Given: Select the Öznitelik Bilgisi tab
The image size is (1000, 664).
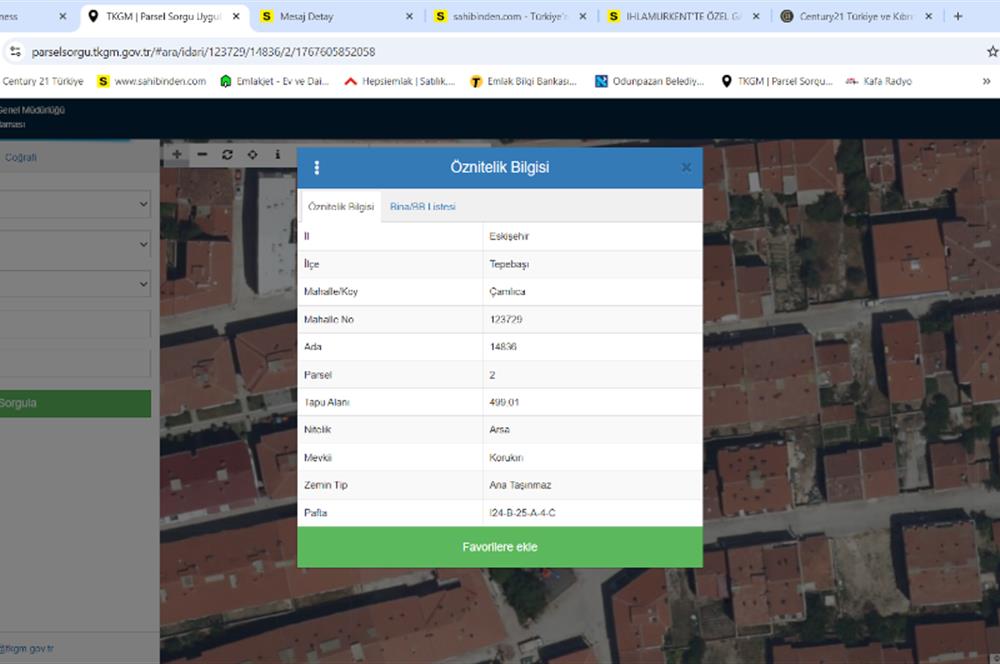Looking at the screenshot, I should 341,207.
